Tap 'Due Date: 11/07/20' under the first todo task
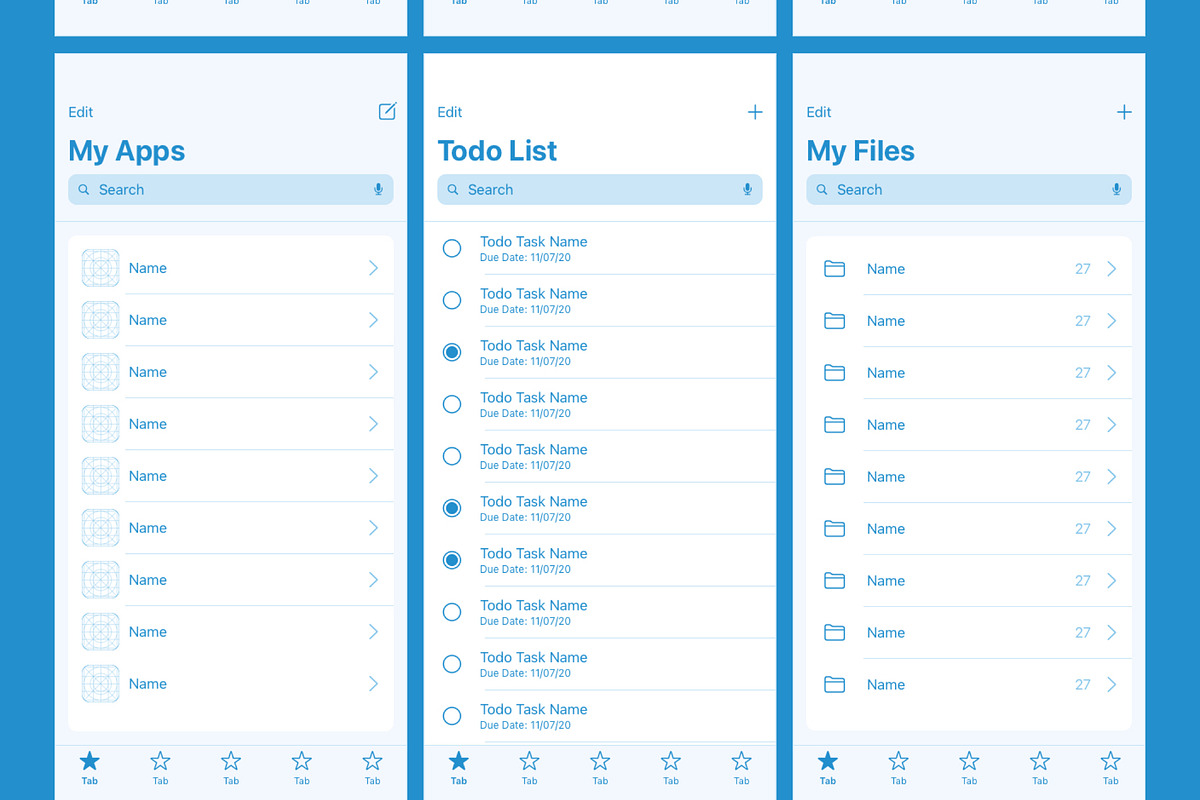This screenshot has width=1200, height=800. click(x=526, y=257)
